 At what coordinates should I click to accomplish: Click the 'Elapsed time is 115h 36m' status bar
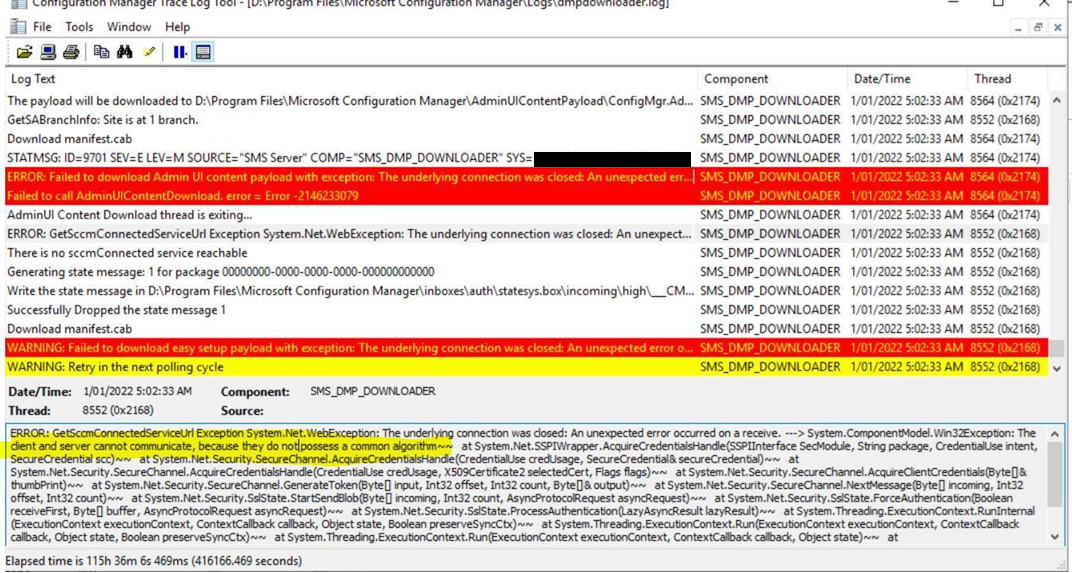(154, 561)
